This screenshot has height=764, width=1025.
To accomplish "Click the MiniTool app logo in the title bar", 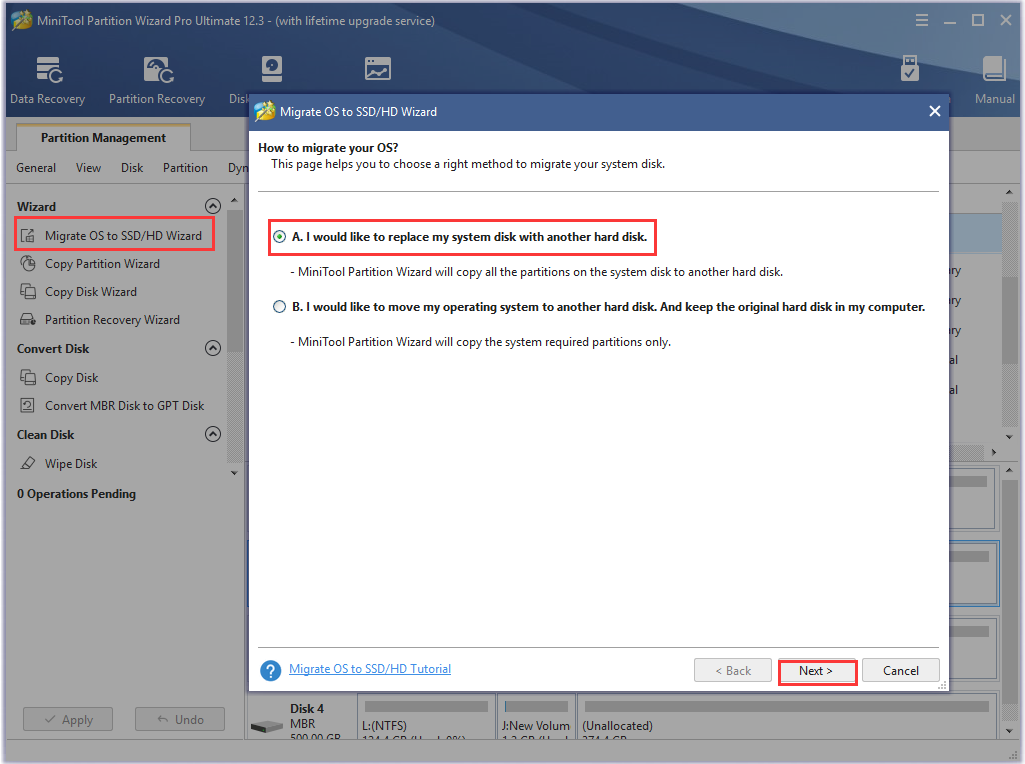I will pos(22,20).
